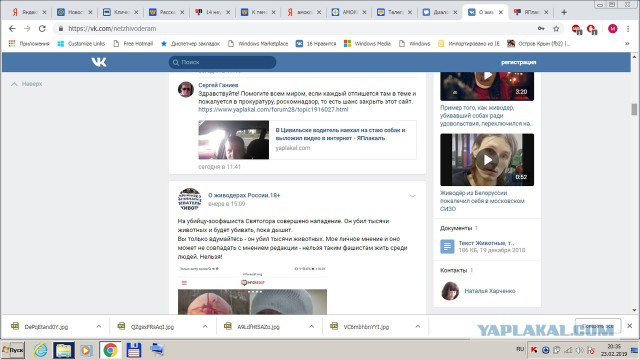Open the Chrome profile avatar

click(613, 29)
